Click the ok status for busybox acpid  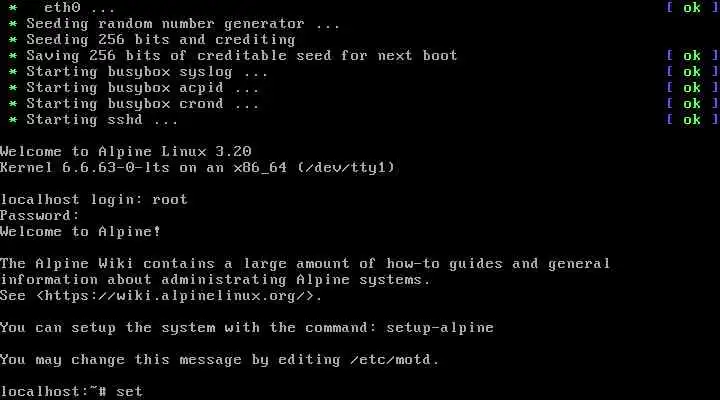[692, 88]
